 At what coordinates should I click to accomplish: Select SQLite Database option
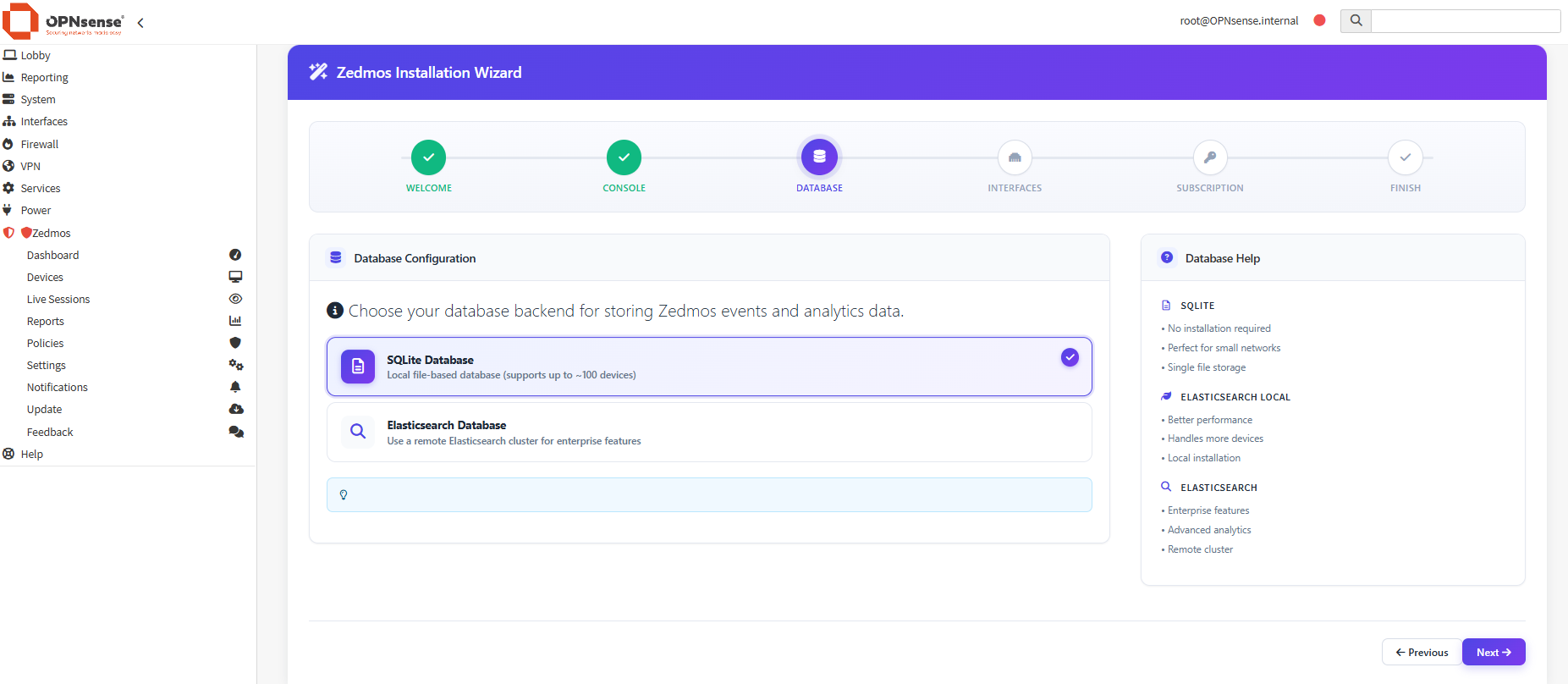click(x=709, y=367)
